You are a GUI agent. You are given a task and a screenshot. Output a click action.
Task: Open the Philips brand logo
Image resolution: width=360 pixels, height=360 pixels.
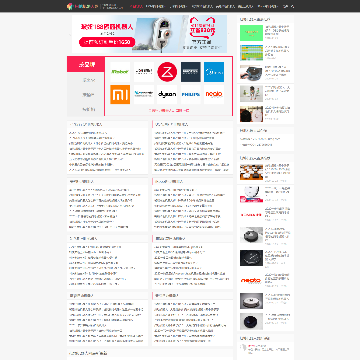191,94
